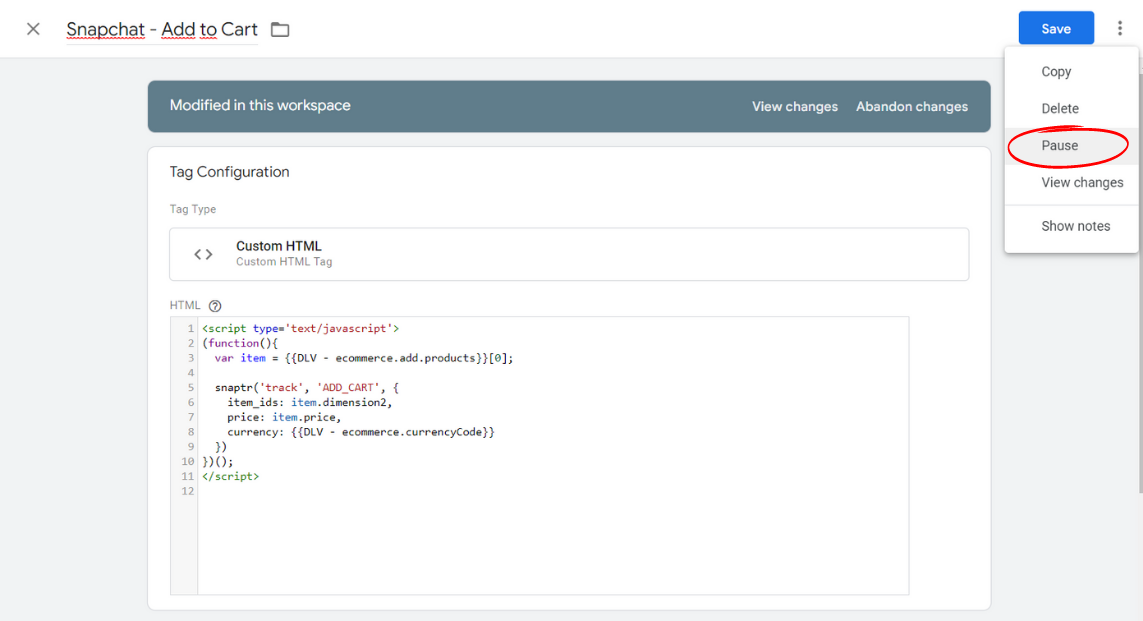The image size is (1143, 621).
Task: Click the 'item_ids: item.dimension2' code line
Action: (x=310, y=402)
